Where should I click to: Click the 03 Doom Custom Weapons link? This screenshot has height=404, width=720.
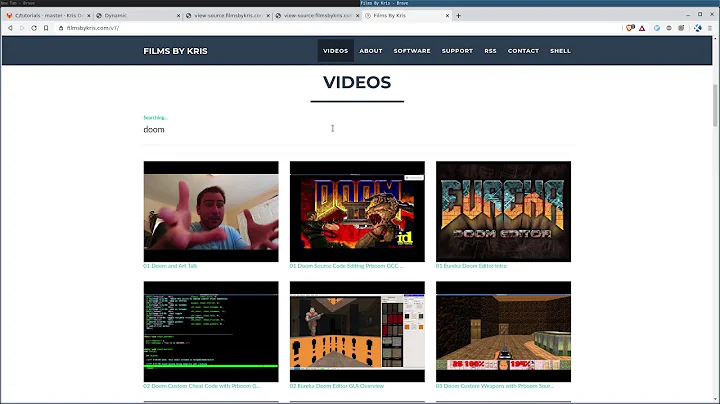click(495, 386)
